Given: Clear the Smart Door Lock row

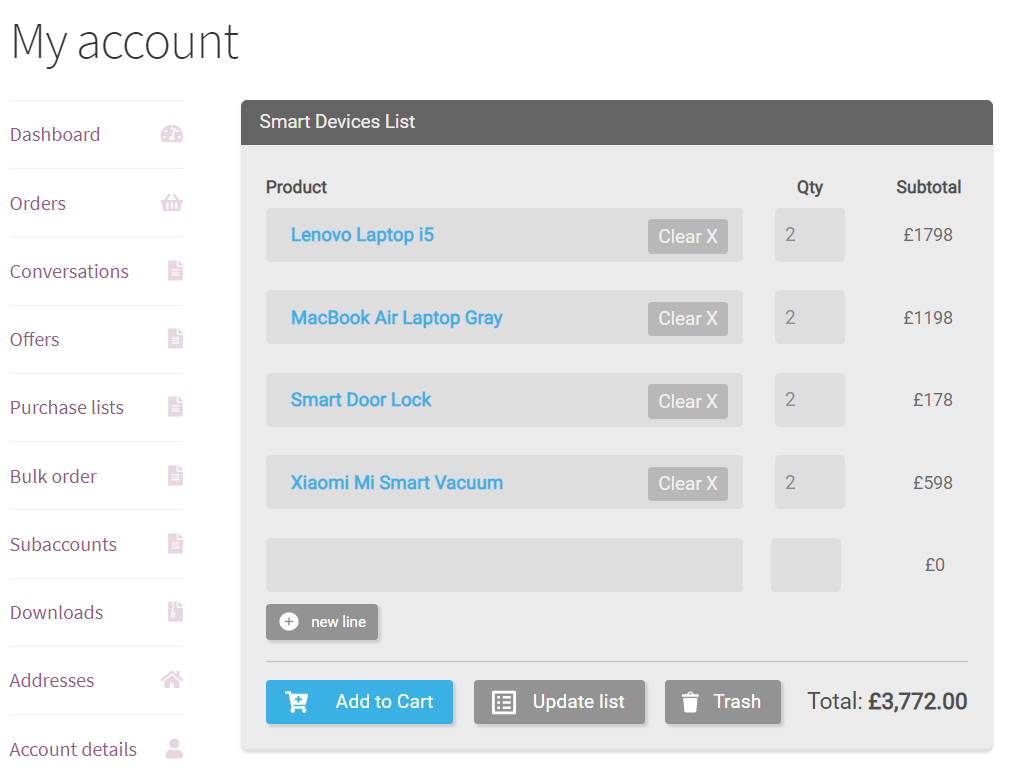Looking at the screenshot, I should pos(688,401).
